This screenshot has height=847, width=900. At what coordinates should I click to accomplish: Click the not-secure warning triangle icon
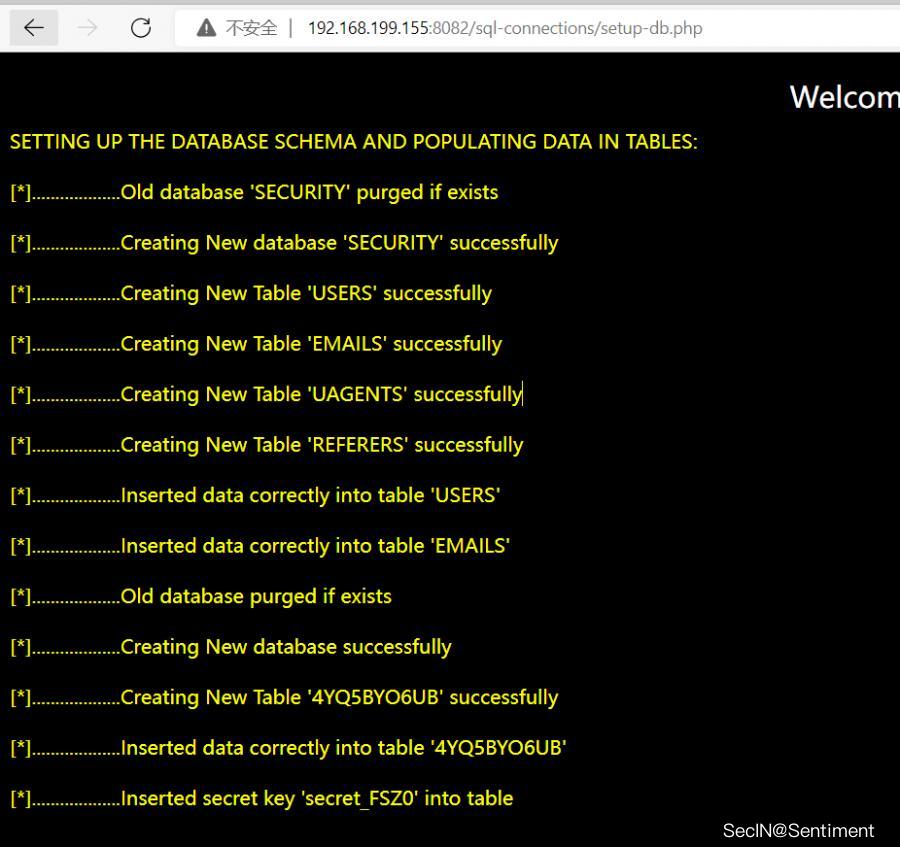(x=206, y=28)
